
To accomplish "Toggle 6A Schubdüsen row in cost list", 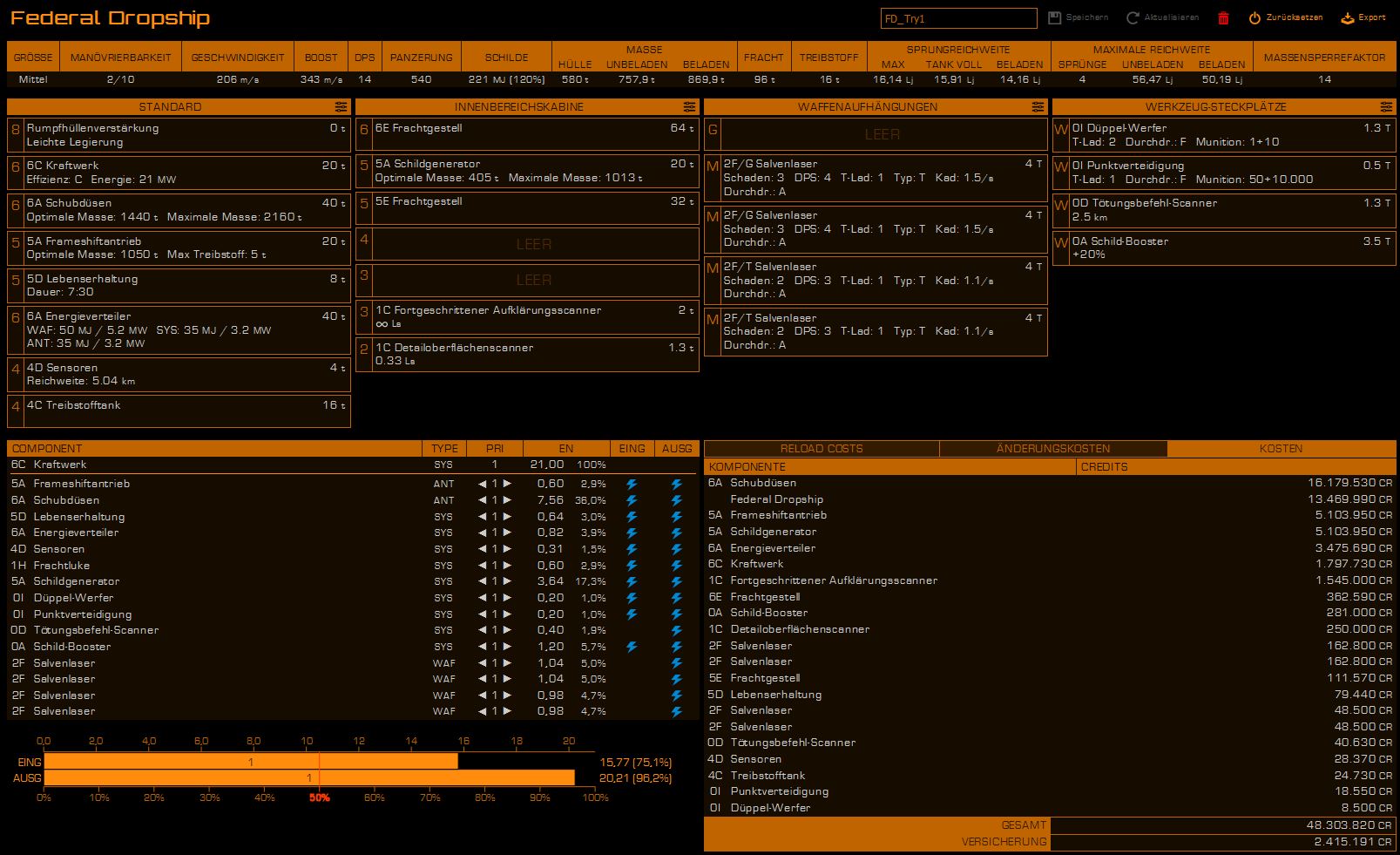I will pos(1050,483).
